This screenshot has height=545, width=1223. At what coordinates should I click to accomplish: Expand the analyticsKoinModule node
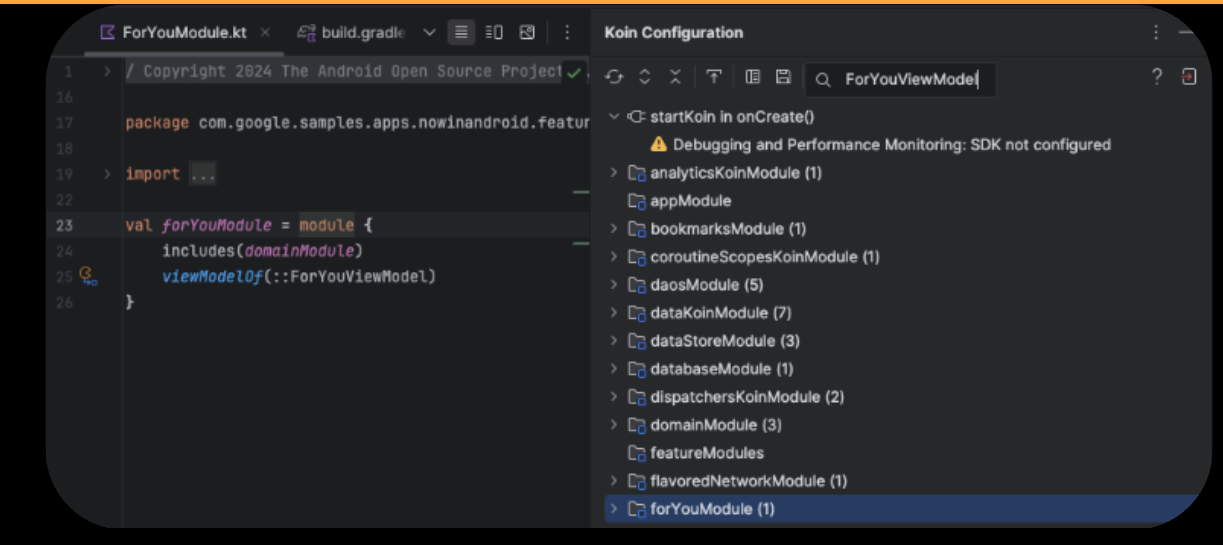tap(614, 173)
